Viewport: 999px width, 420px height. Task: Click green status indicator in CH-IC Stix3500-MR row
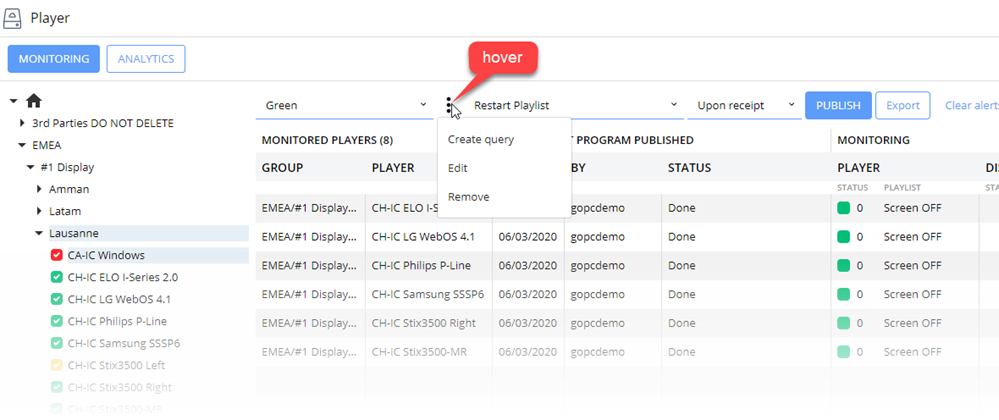click(844, 352)
